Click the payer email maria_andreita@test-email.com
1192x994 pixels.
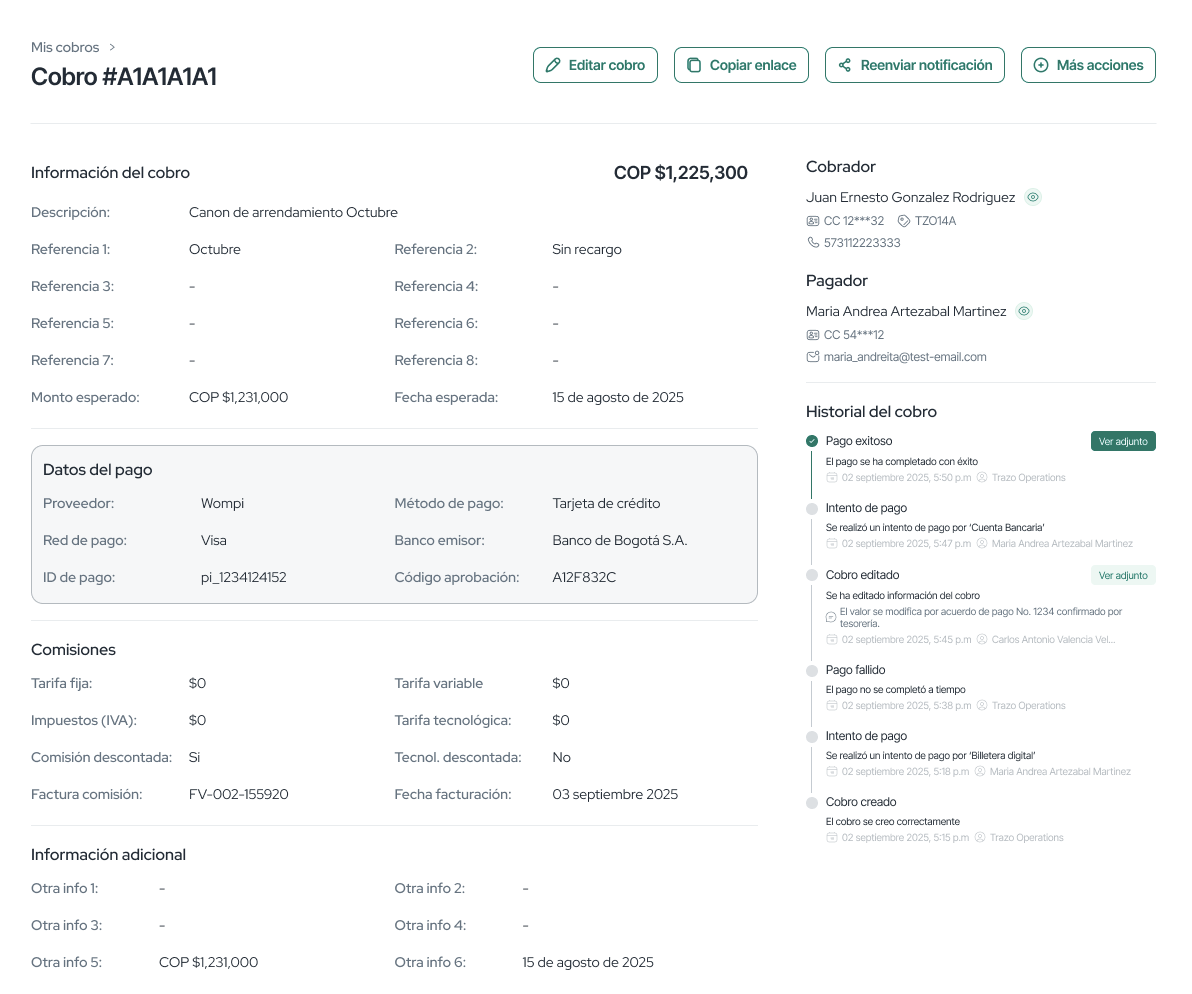click(x=905, y=357)
